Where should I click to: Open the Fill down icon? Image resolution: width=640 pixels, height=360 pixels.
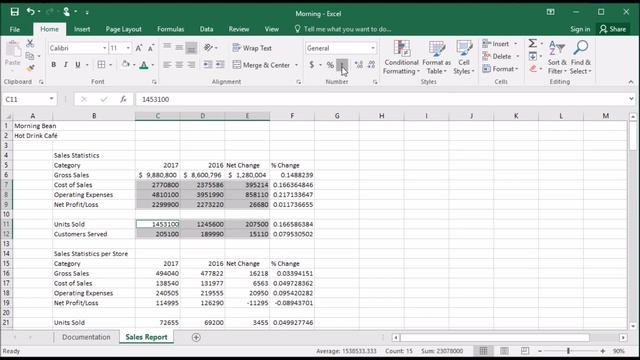(x=533, y=56)
